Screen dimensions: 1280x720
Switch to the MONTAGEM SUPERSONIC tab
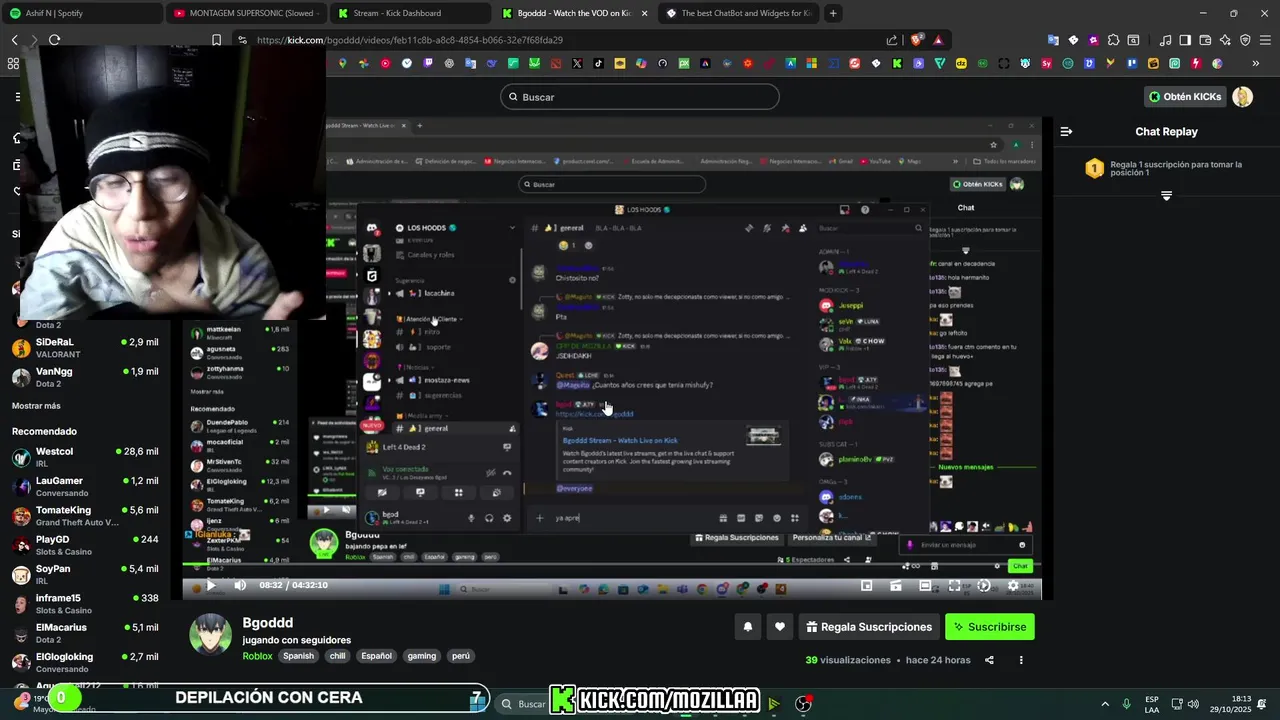[245, 13]
